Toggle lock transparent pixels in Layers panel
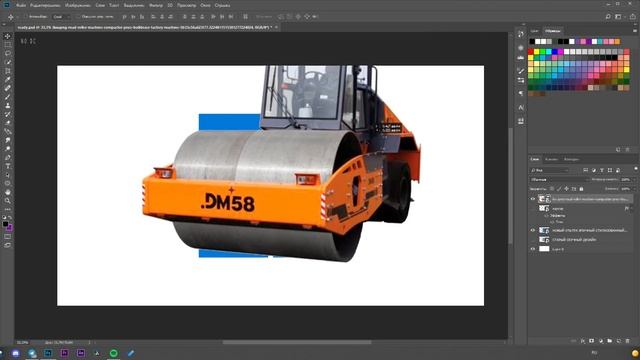640x360 pixels. [552, 189]
